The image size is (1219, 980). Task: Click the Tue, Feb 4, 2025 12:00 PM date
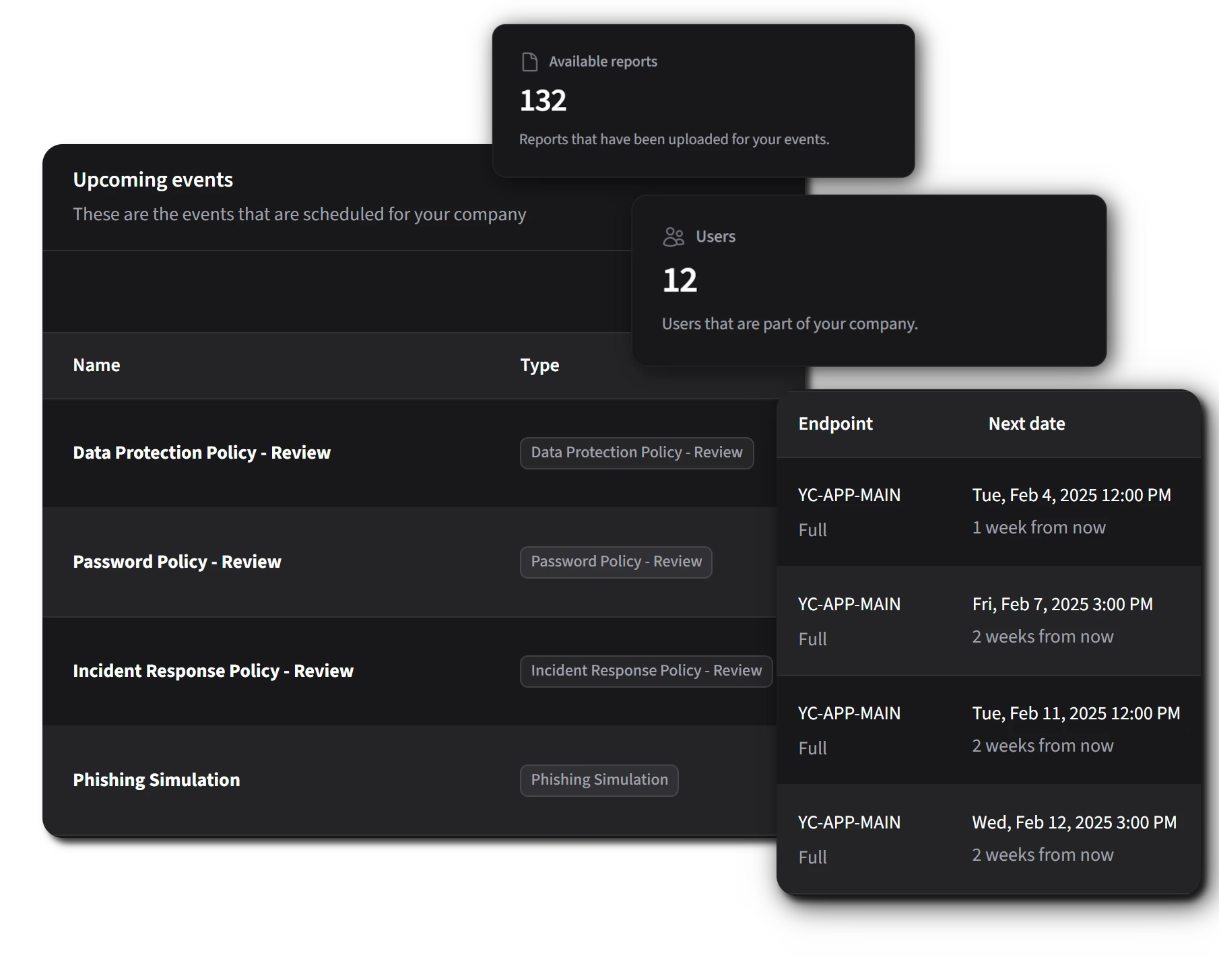point(1071,495)
